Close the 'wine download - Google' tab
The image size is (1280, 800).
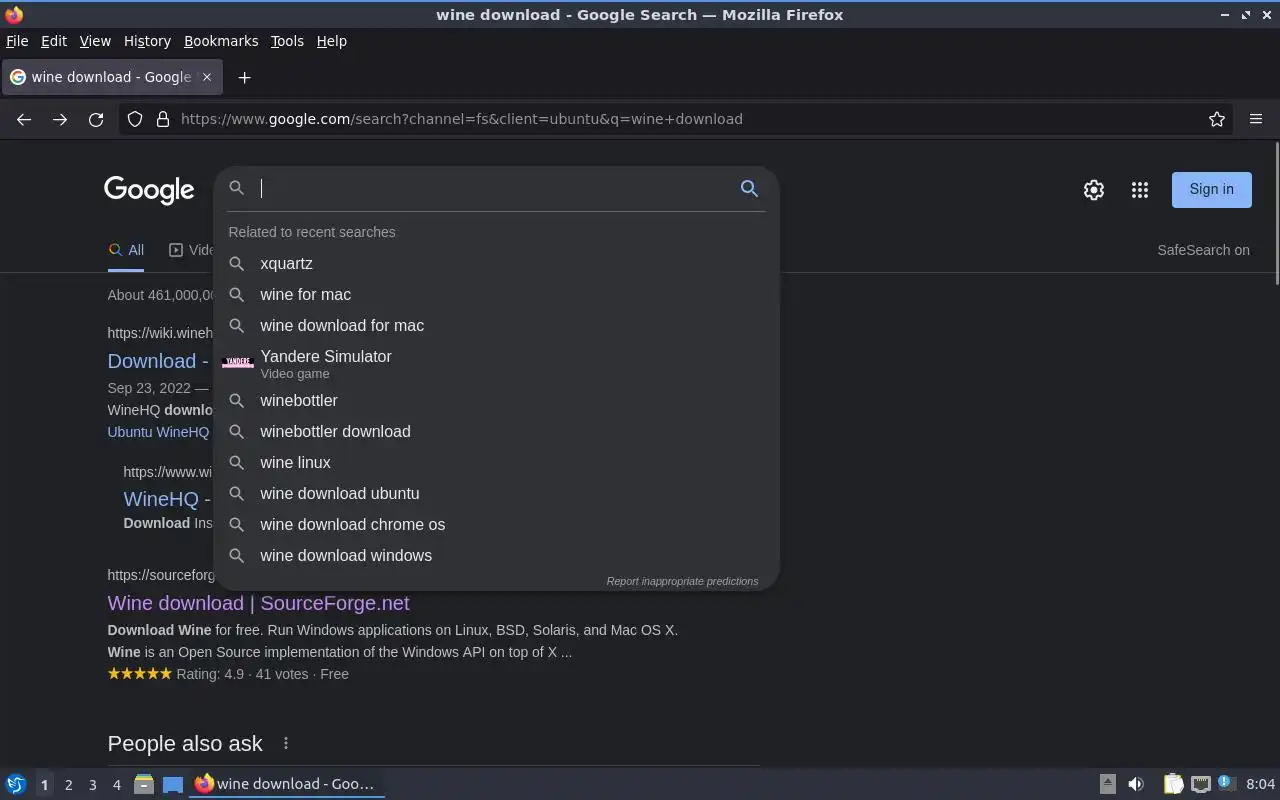click(207, 77)
